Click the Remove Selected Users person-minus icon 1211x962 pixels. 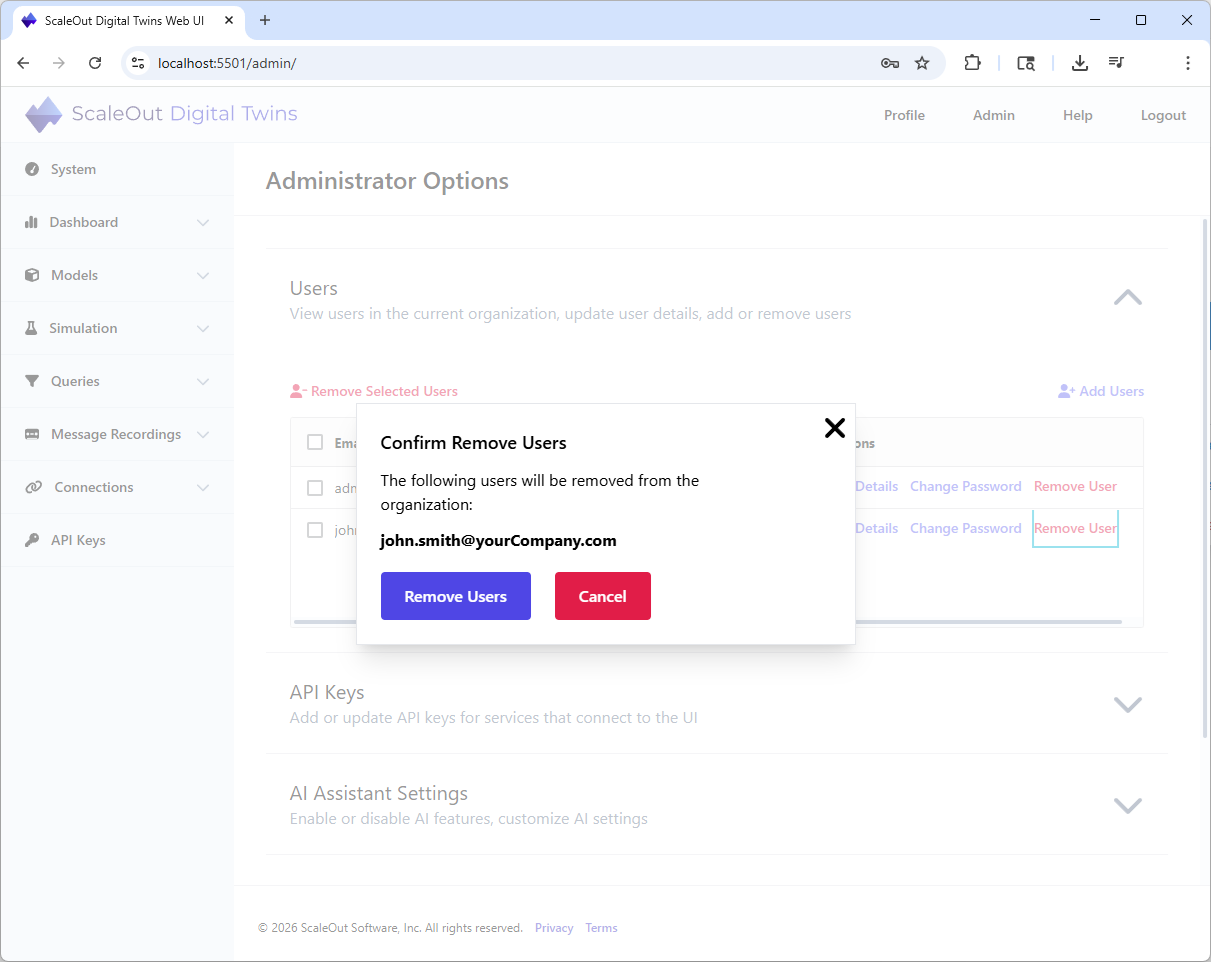click(298, 391)
